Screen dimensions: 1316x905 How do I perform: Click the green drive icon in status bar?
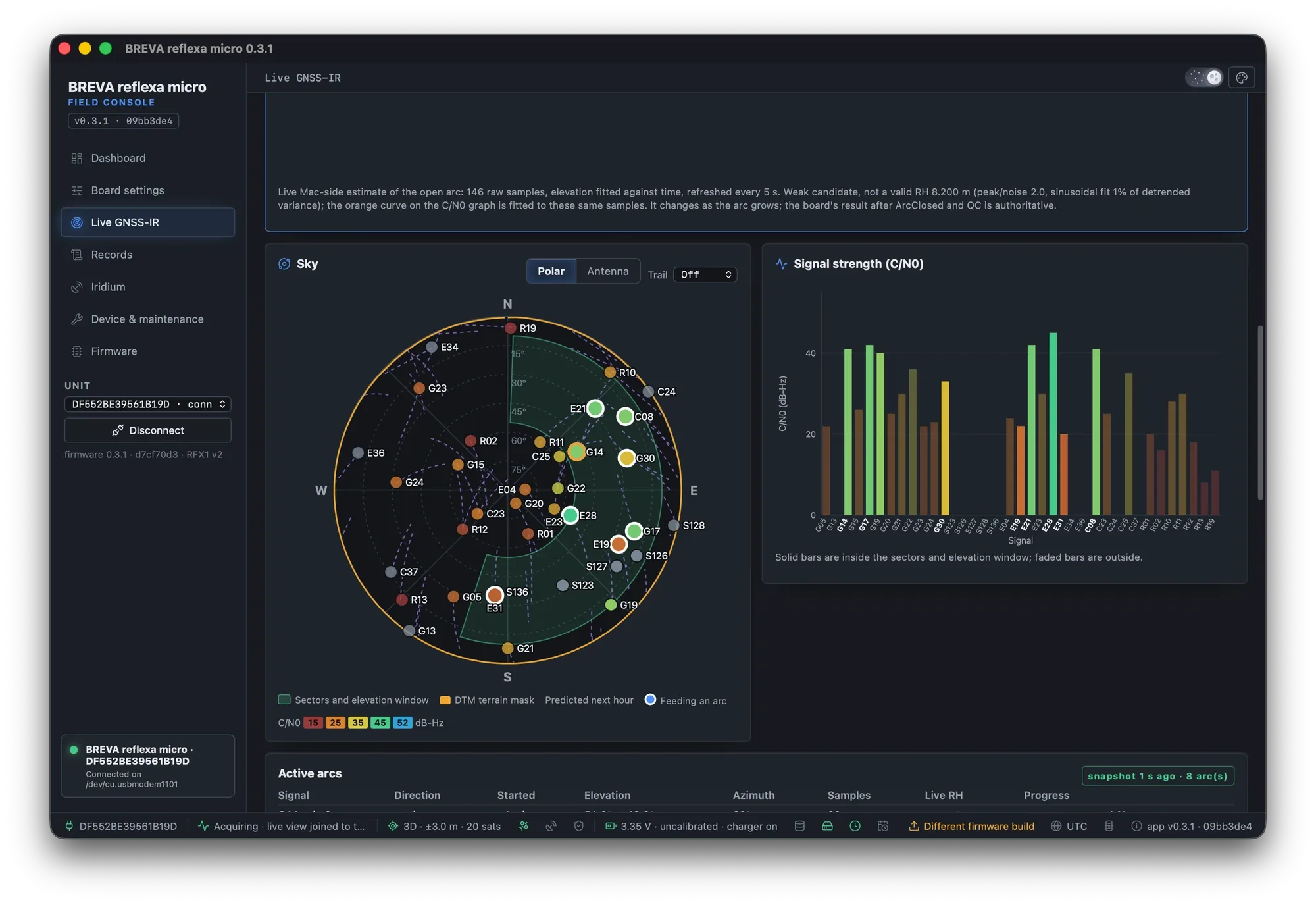(828, 826)
